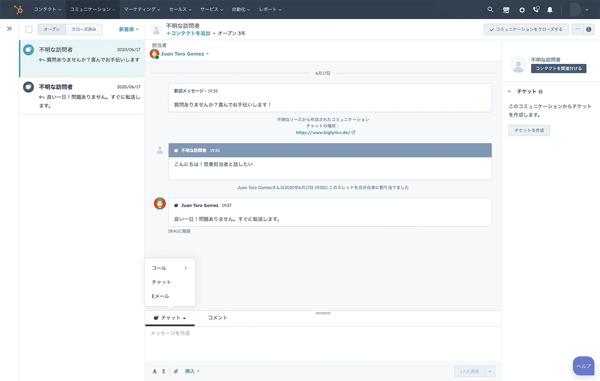Open the 新着順 sort dropdown

[x=129, y=29]
